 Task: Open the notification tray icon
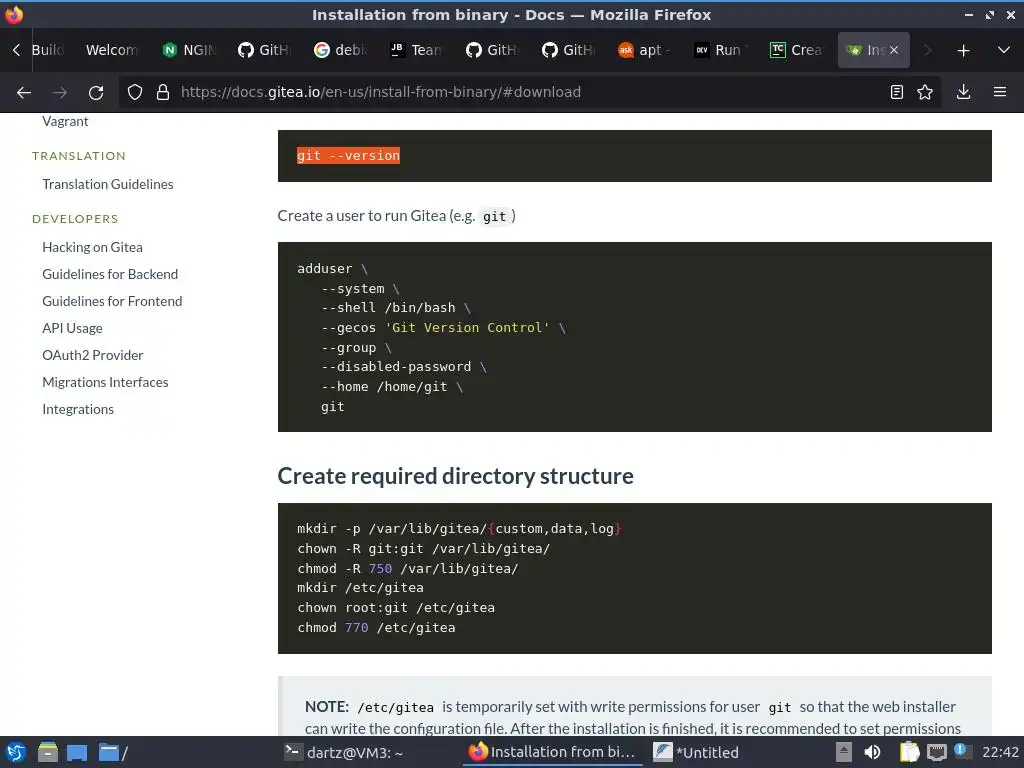[x=961, y=750]
